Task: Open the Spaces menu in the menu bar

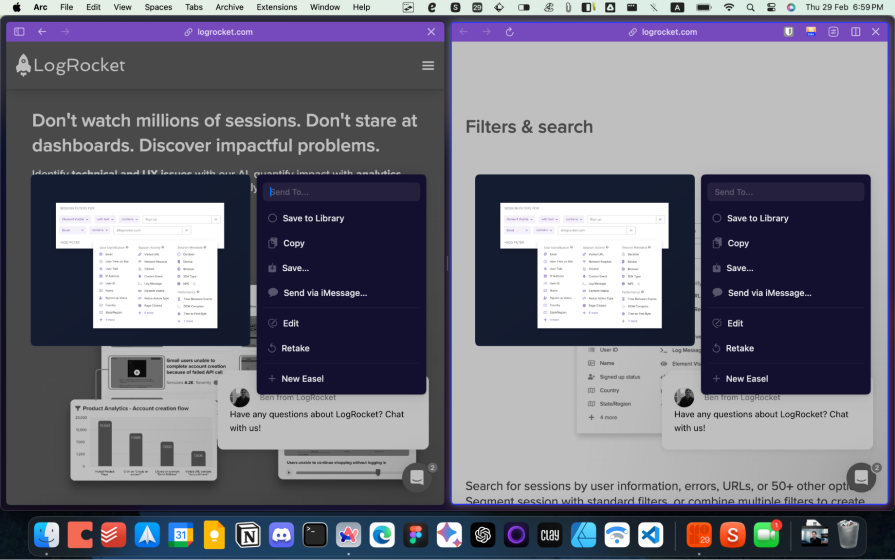Action: click(x=158, y=7)
